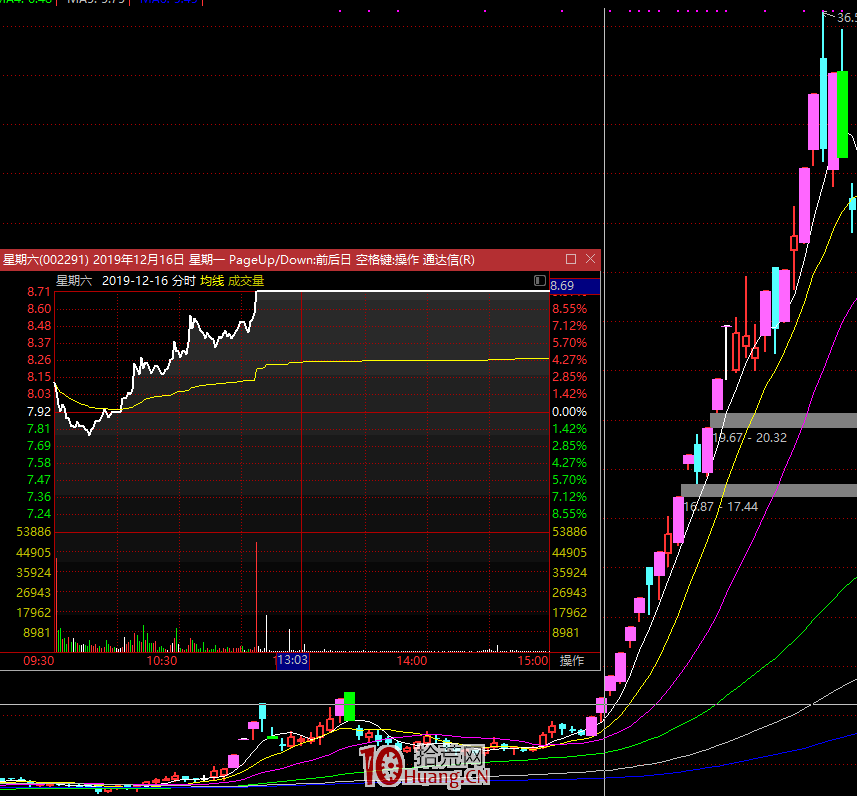
Task: Click the 14:00 label on time axis
Action: [x=412, y=661]
